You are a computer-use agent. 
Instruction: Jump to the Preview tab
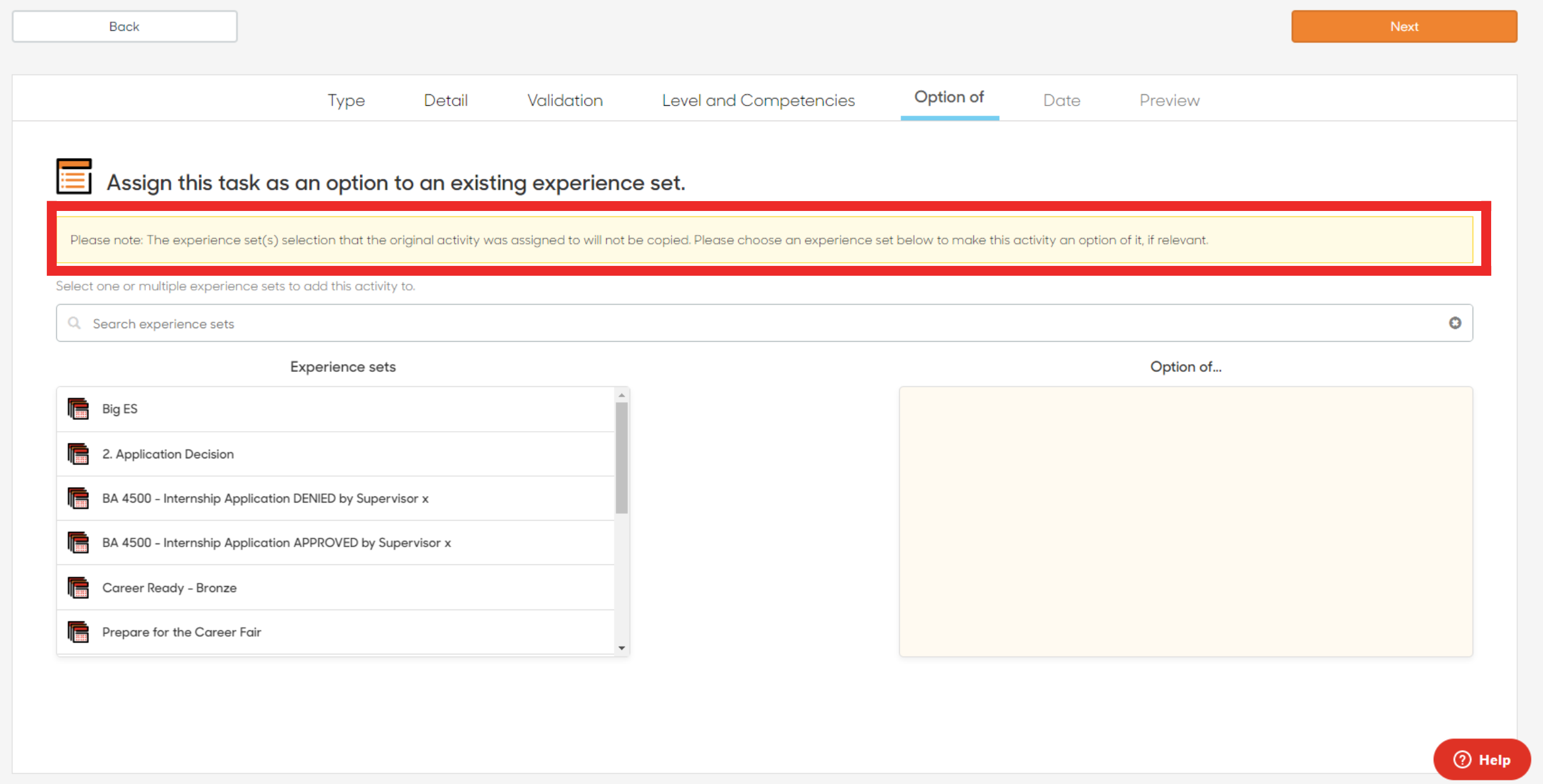pos(1170,100)
